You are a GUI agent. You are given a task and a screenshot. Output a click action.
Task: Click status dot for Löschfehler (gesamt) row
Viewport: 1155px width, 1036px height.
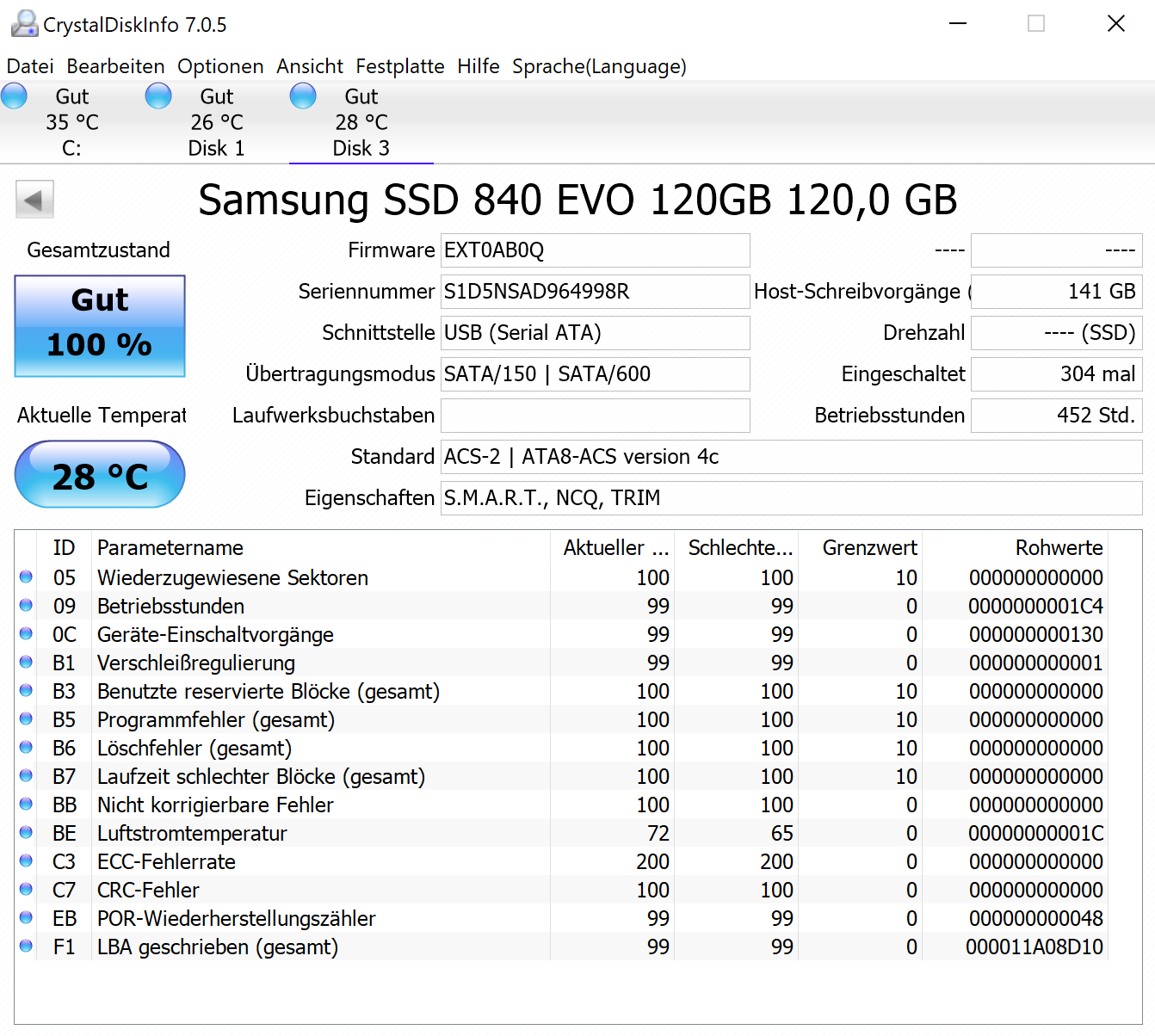pos(26,748)
